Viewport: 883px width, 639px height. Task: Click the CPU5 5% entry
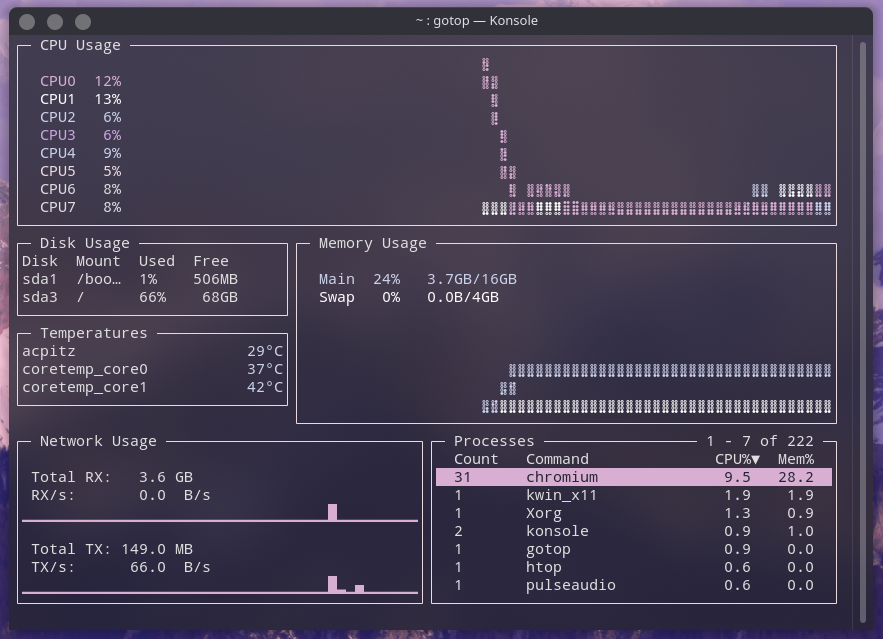(81, 171)
